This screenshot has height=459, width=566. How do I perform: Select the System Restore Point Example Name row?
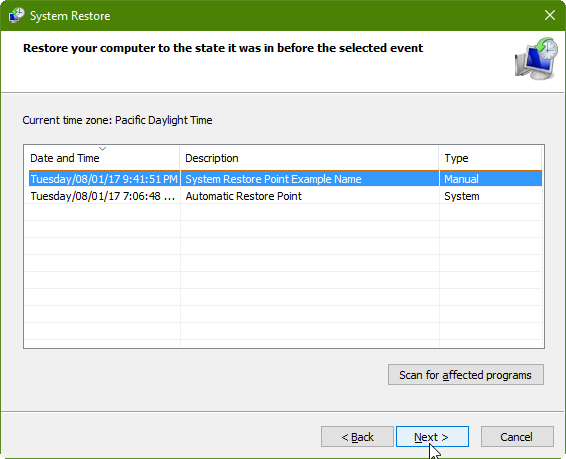pyautogui.click(x=285, y=179)
